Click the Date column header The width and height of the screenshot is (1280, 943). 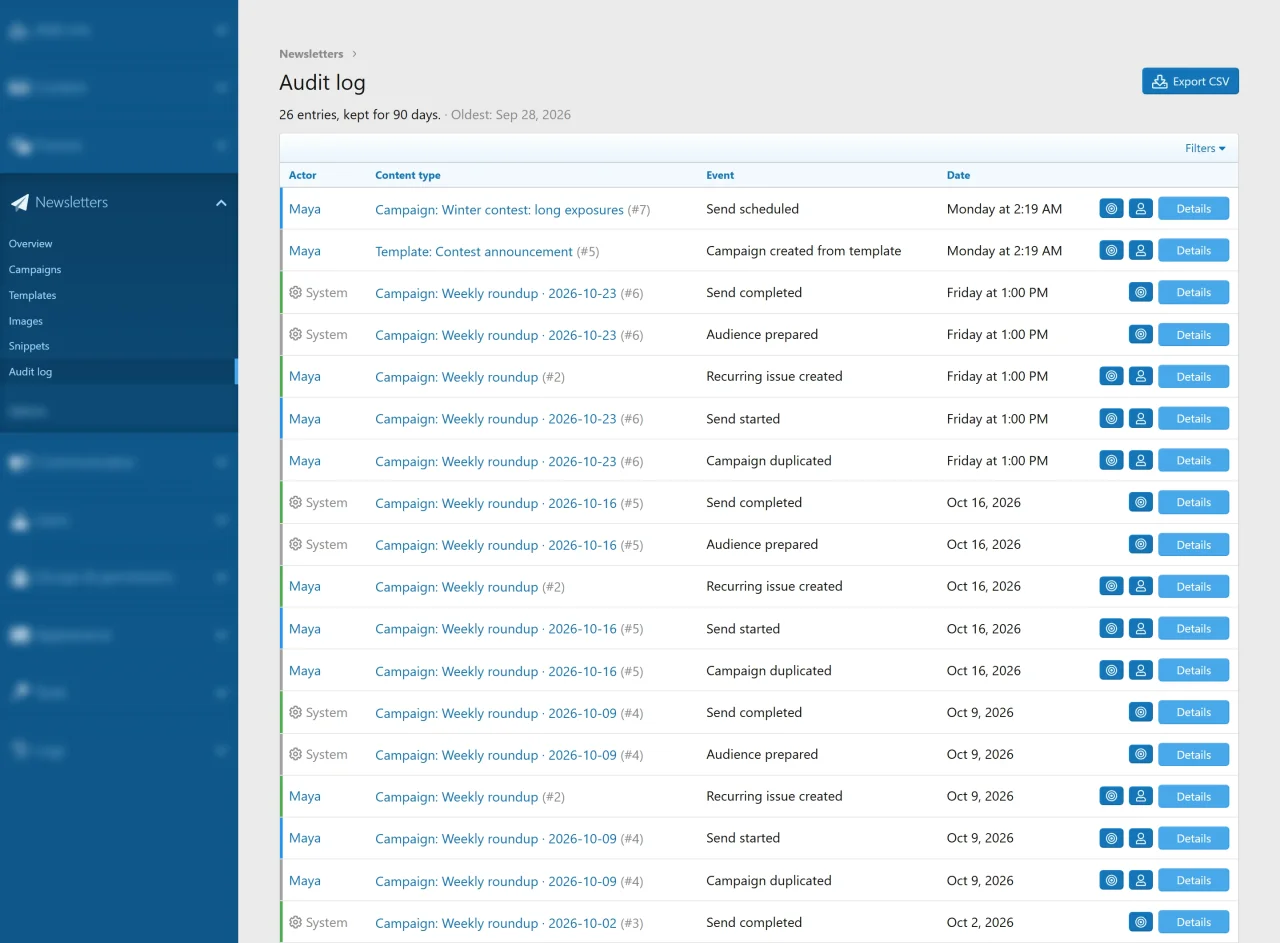[958, 175]
